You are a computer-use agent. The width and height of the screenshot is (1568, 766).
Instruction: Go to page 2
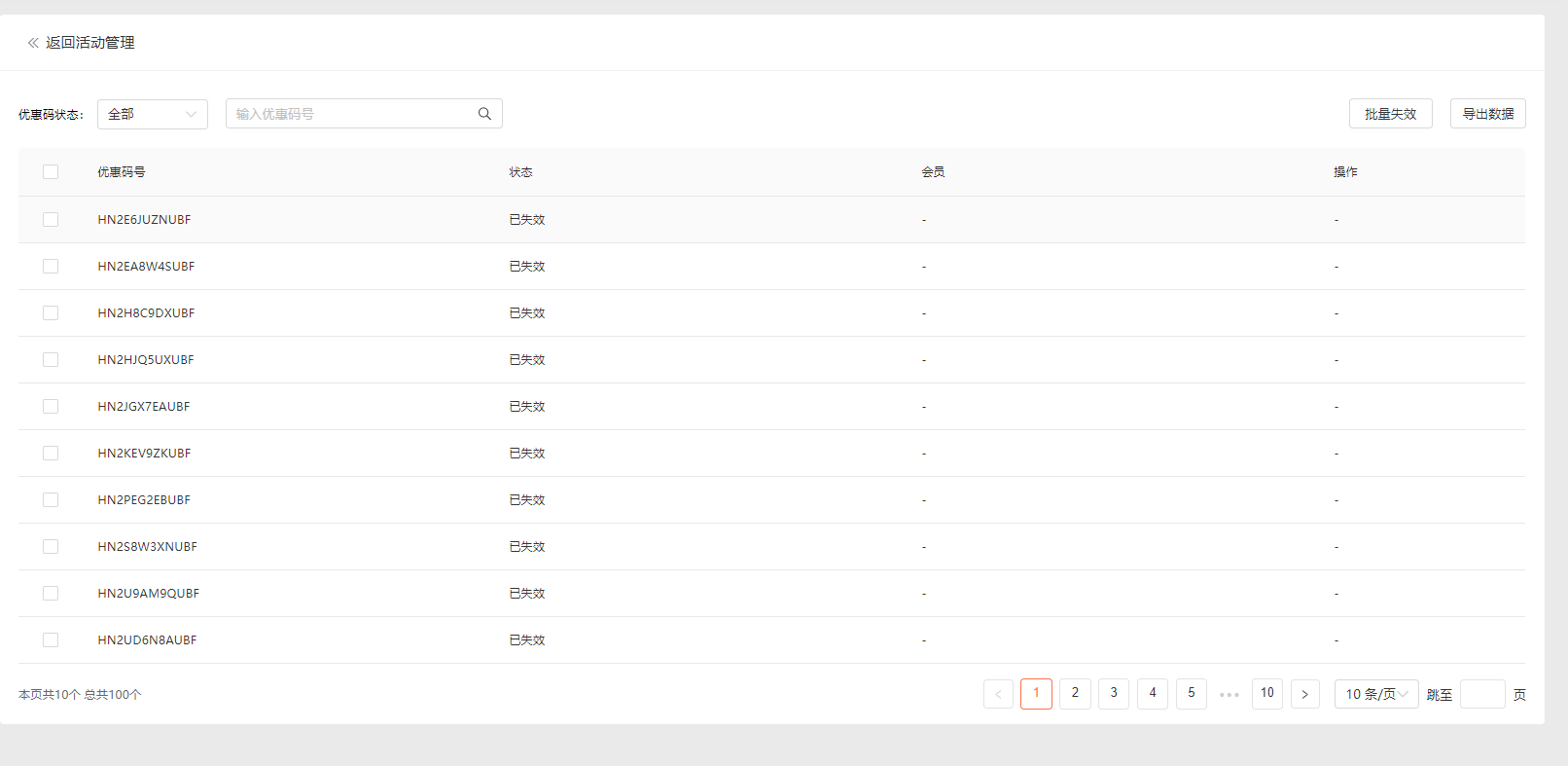[1075, 694]
